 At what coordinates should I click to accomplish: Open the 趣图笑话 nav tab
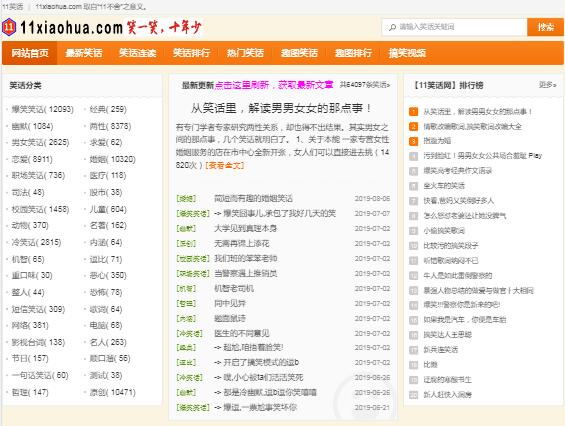tap(299, 53)
